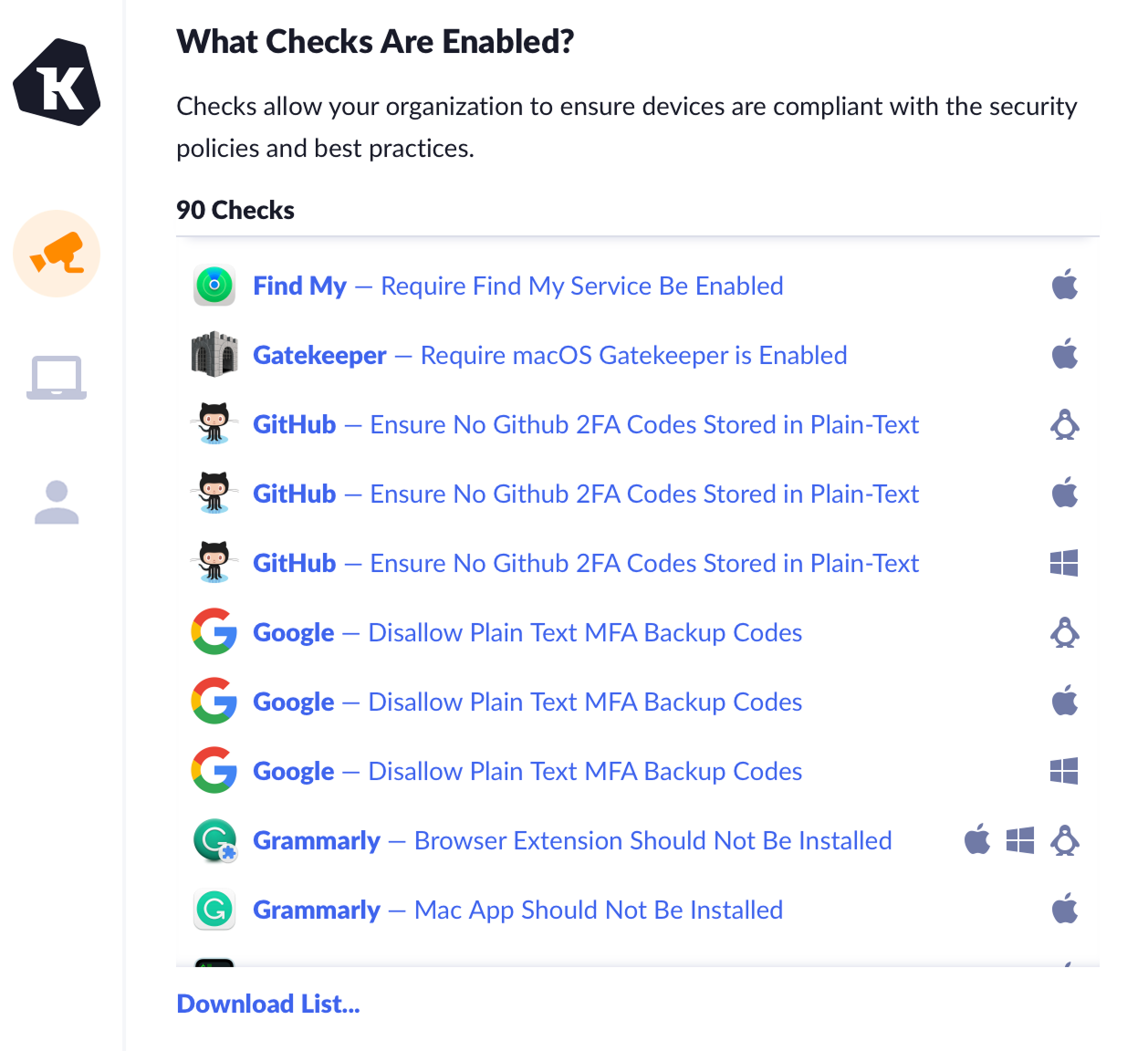Click Apple icon on Gatekeeper row
Image resolution: width=1148 pixels, height=1051 pixels.
(1064, 355)
